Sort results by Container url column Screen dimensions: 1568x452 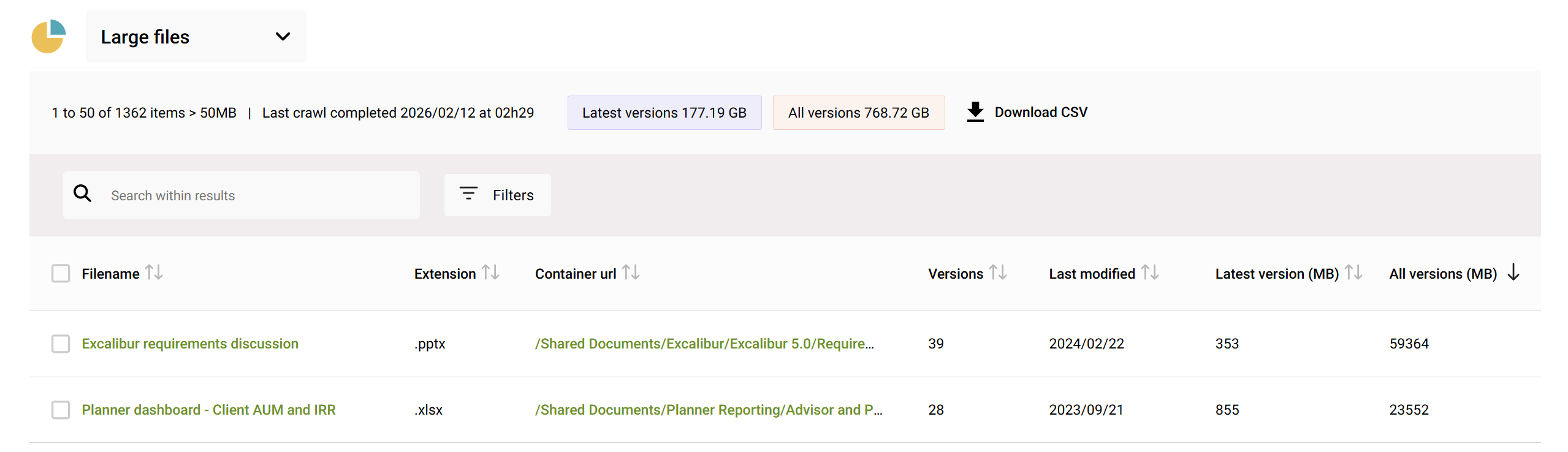click(x=631, y=273)
